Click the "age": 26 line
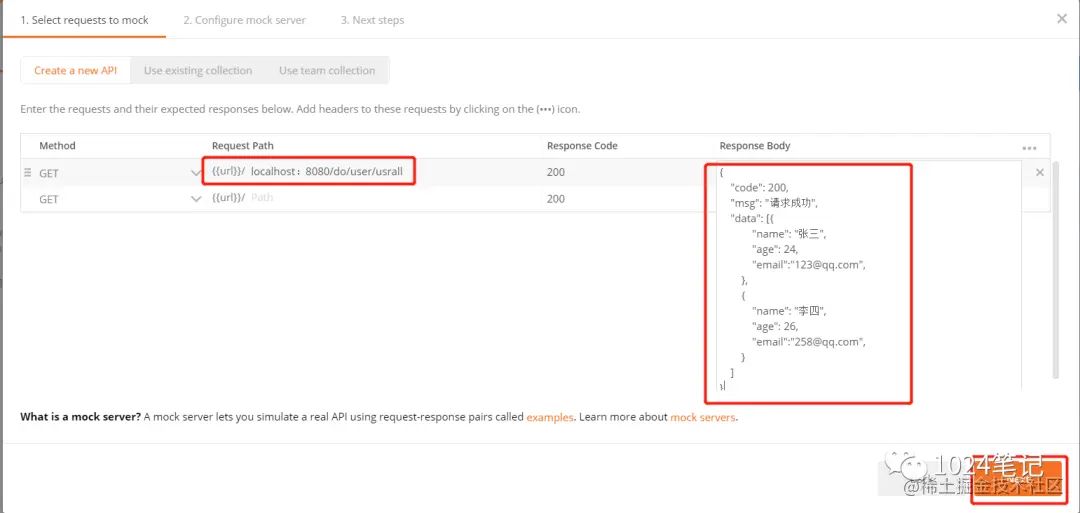Screen dimensions: 1080x513 (775, 326)
